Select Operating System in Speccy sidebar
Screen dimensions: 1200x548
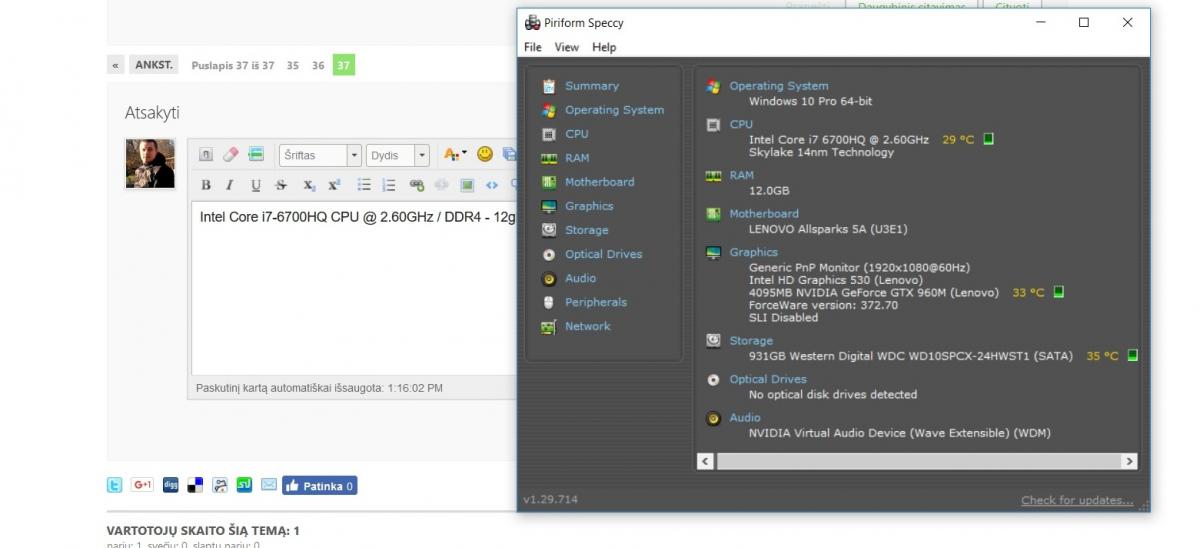614,110
